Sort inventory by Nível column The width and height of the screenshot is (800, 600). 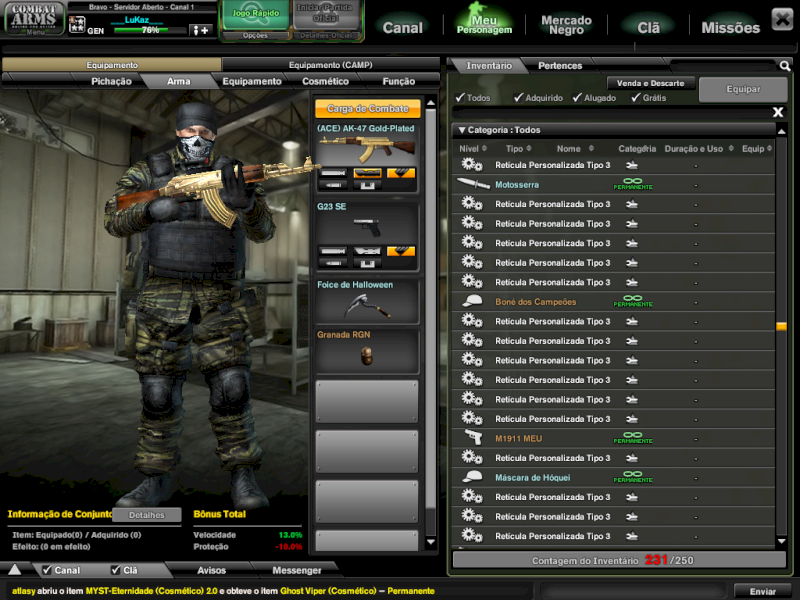[472, 148]
